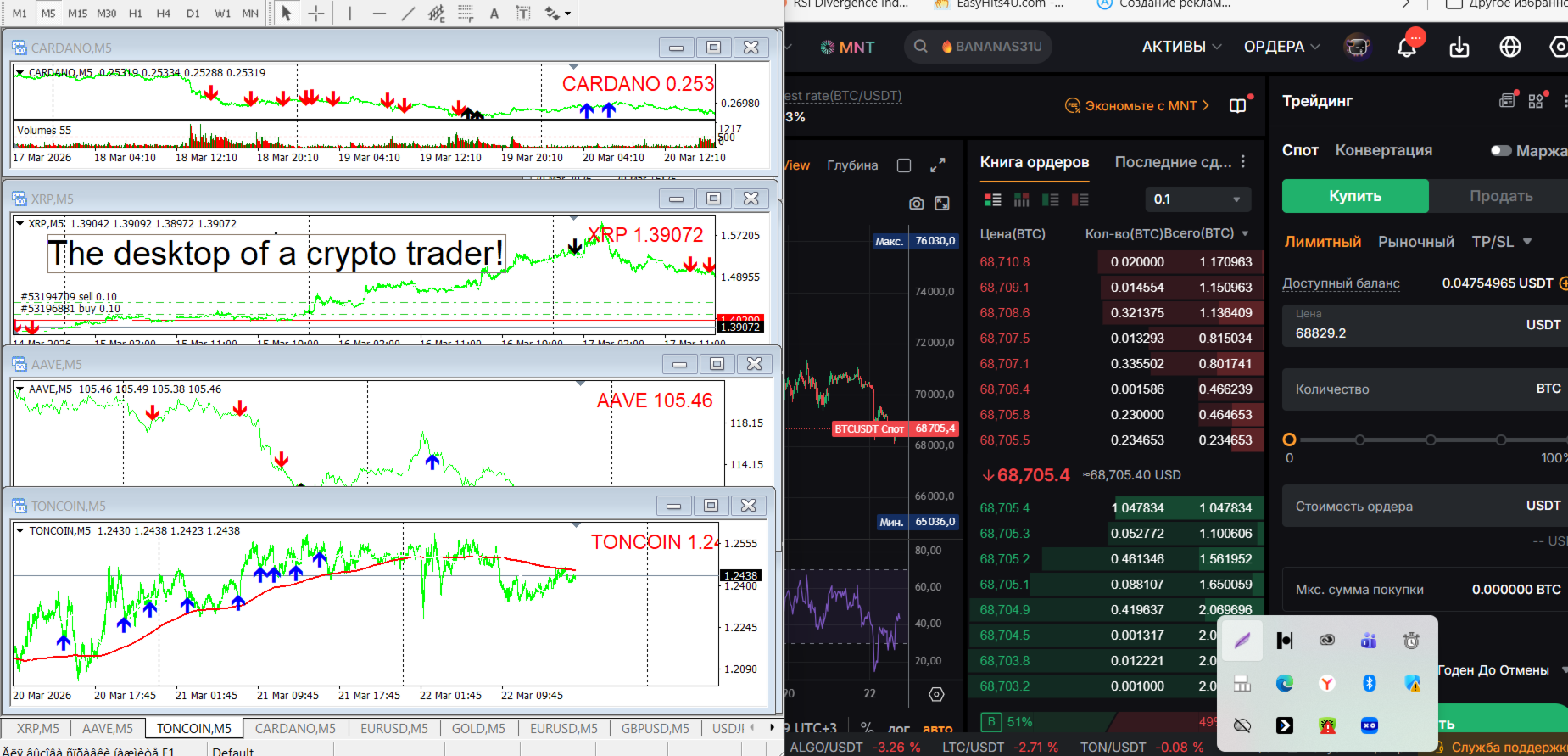The image size is (1568, 756).
Task: Open the Экономьте с MNT link
Action: coord(1137,106)
